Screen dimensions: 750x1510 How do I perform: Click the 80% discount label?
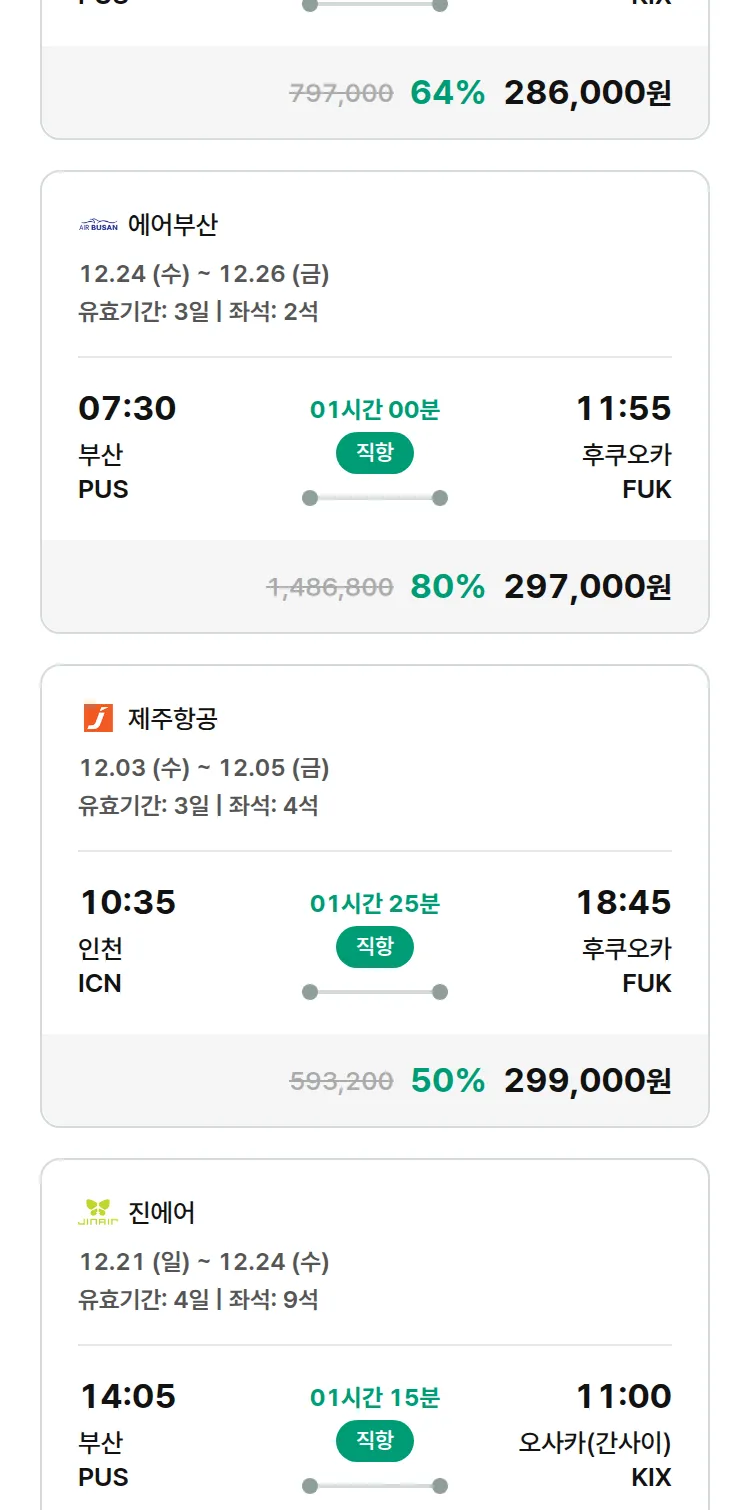tap(447, 586)
